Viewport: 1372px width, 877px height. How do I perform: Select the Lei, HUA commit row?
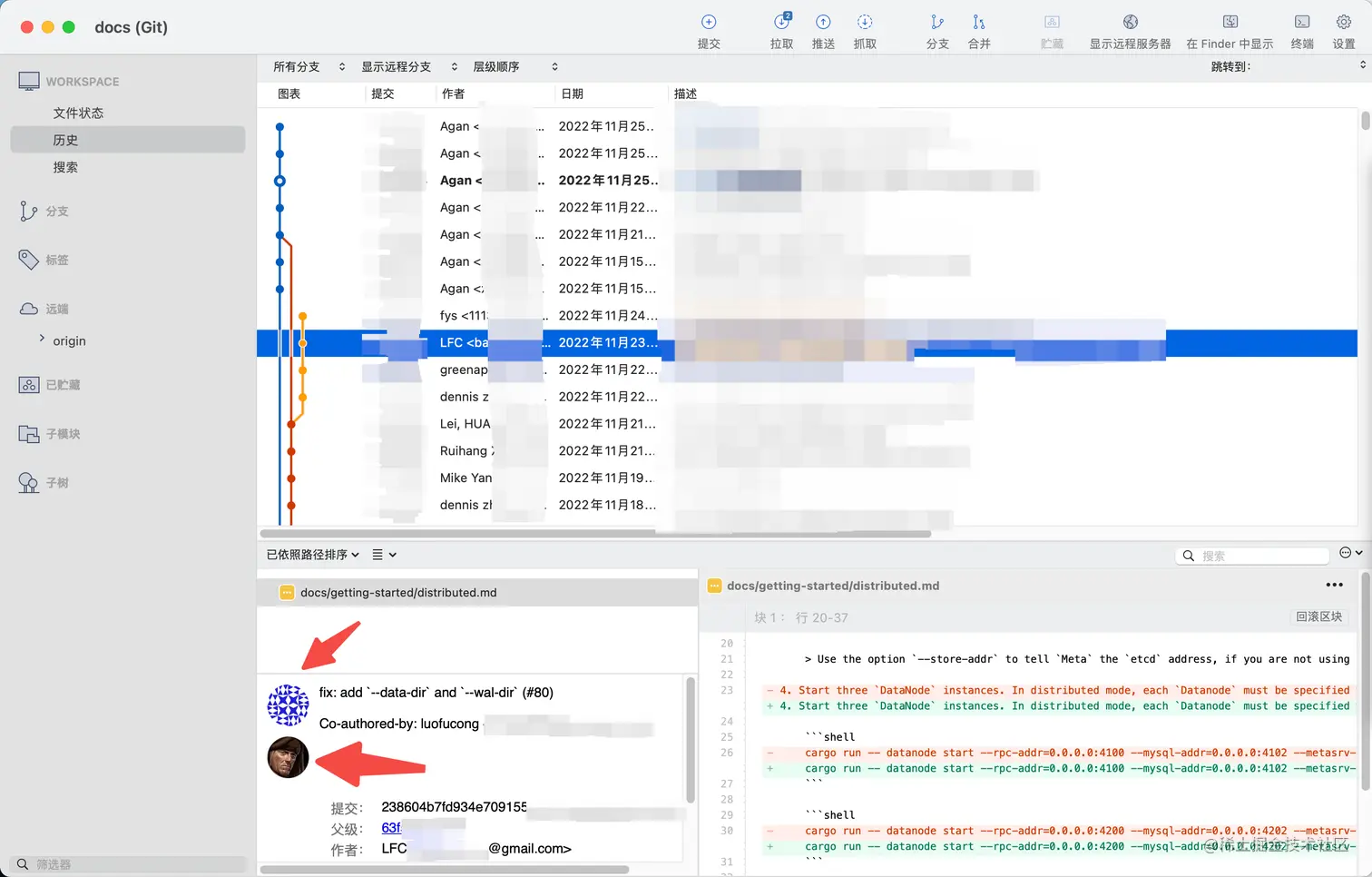click(807, 424)
